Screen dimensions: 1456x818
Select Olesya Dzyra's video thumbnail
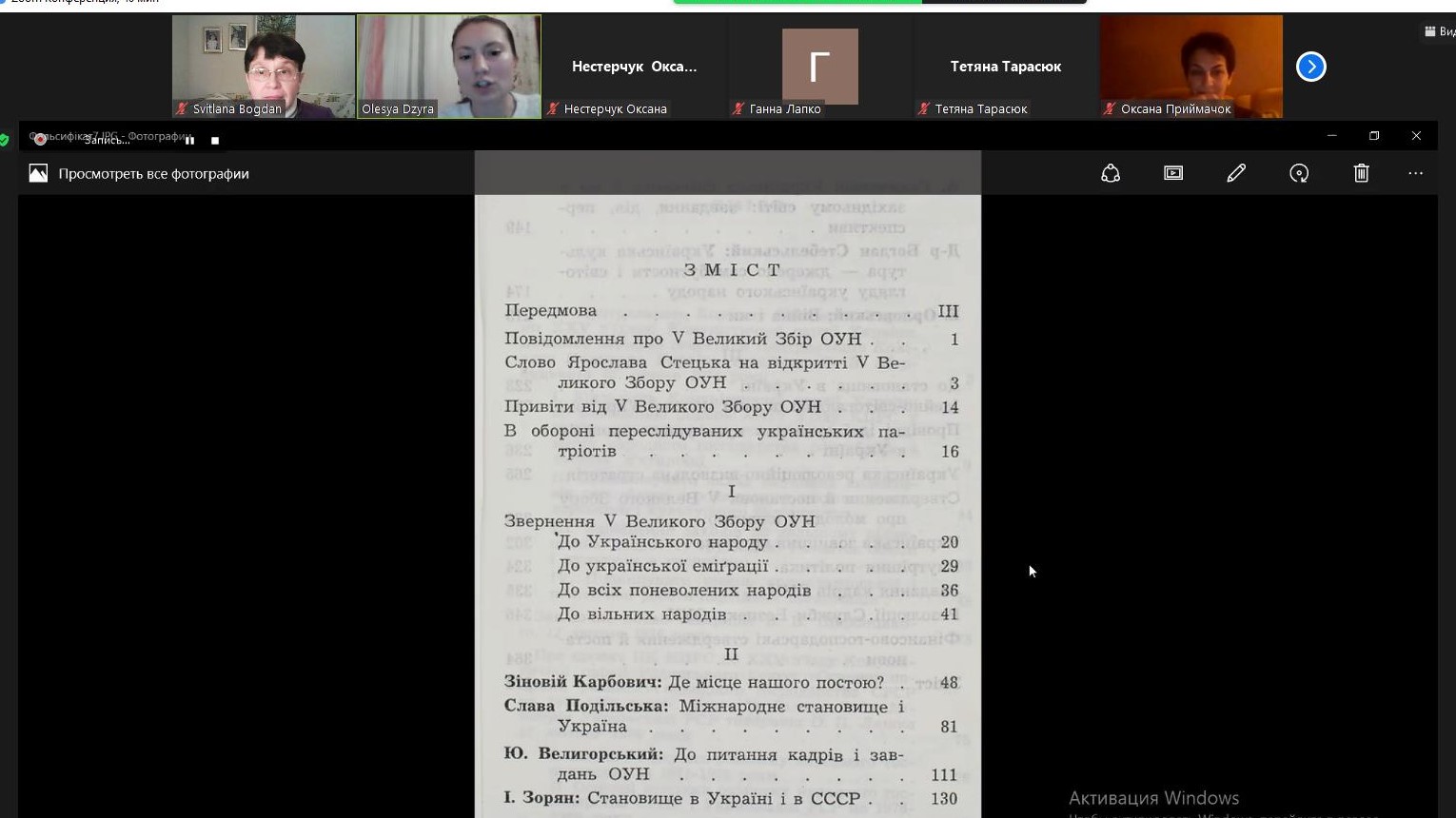tap(449, 66)
